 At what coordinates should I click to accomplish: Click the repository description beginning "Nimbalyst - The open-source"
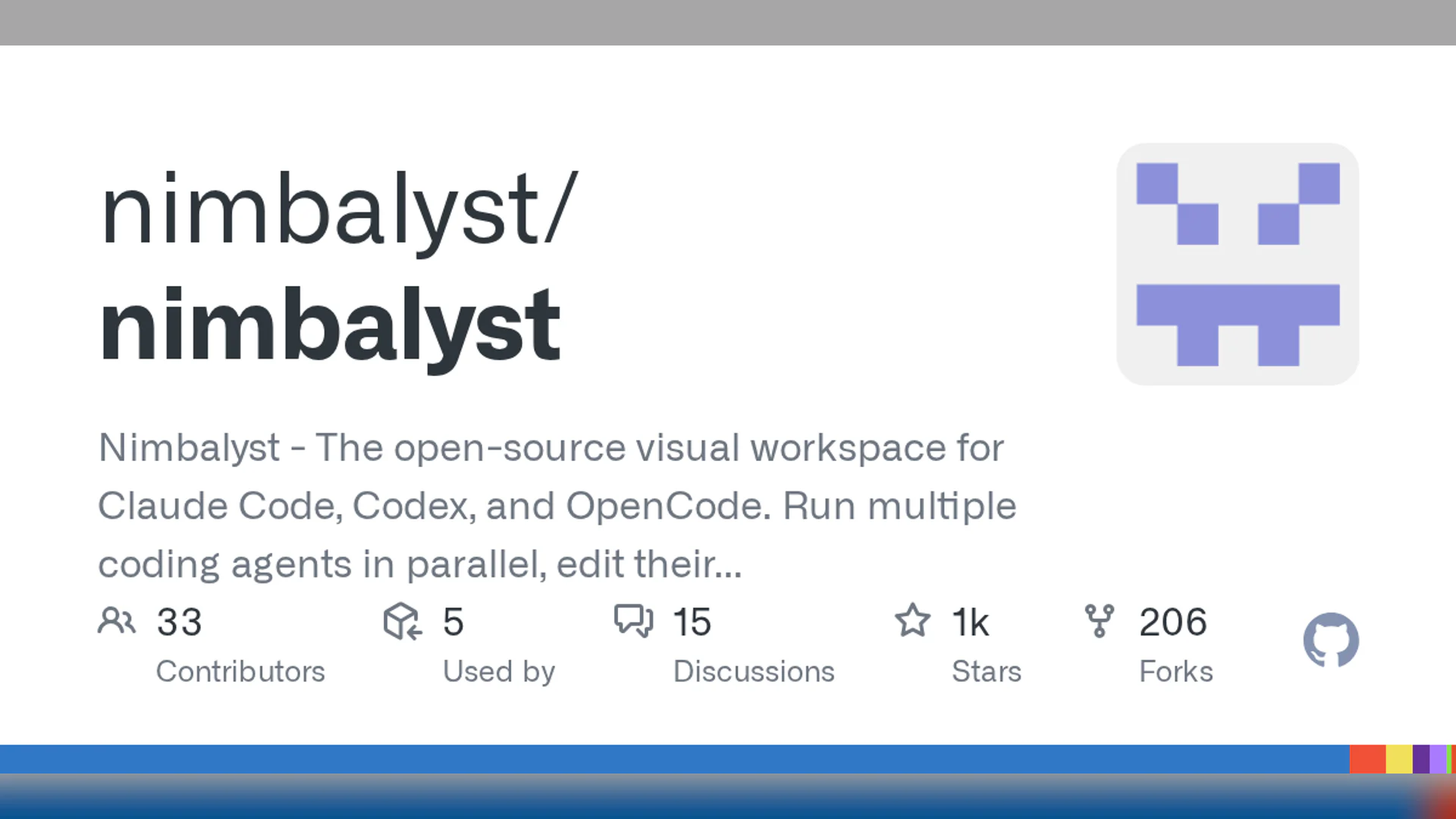click(557, 506)
